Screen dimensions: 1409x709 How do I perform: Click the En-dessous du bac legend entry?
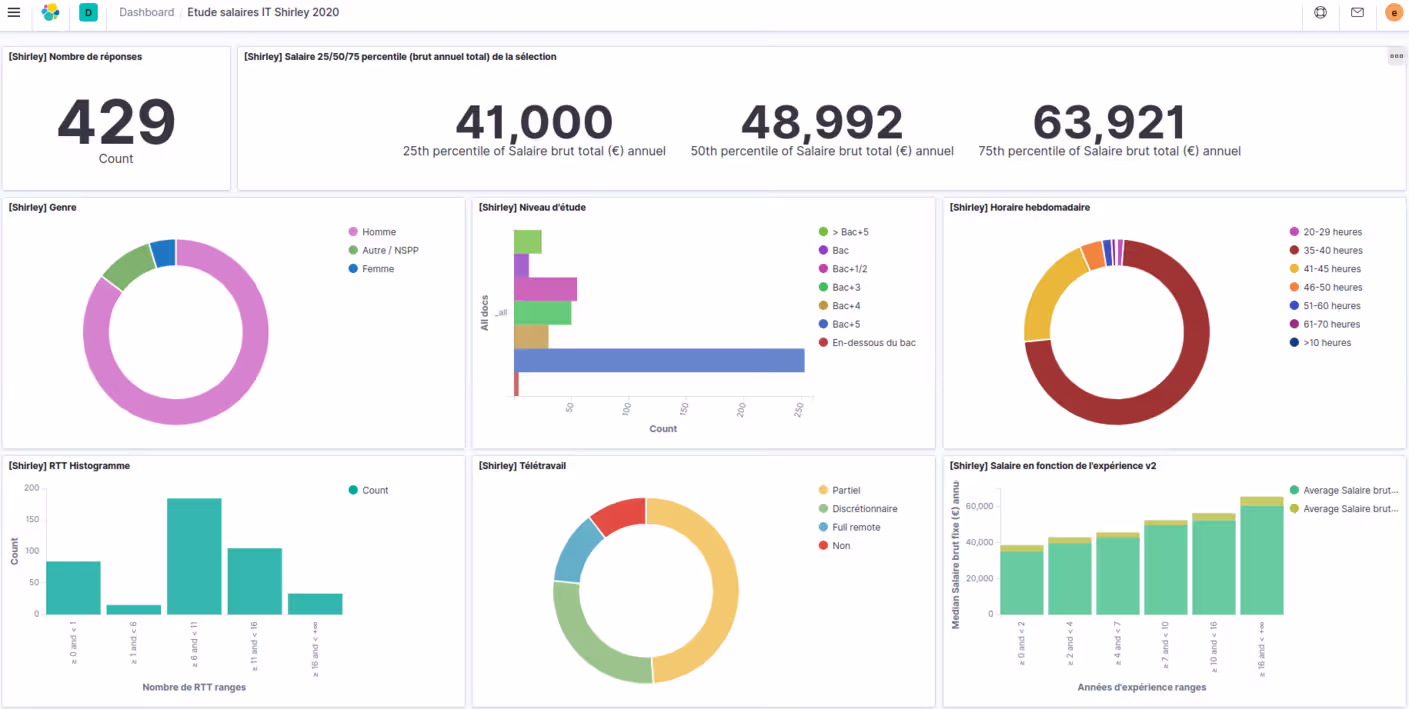[873, 342]
